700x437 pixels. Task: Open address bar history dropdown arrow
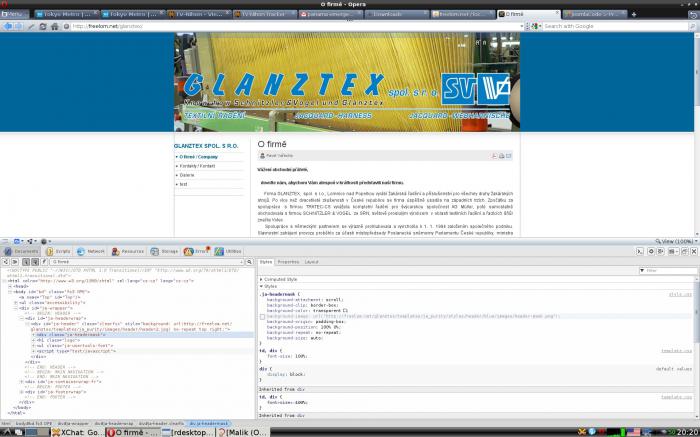pos(521,26)
